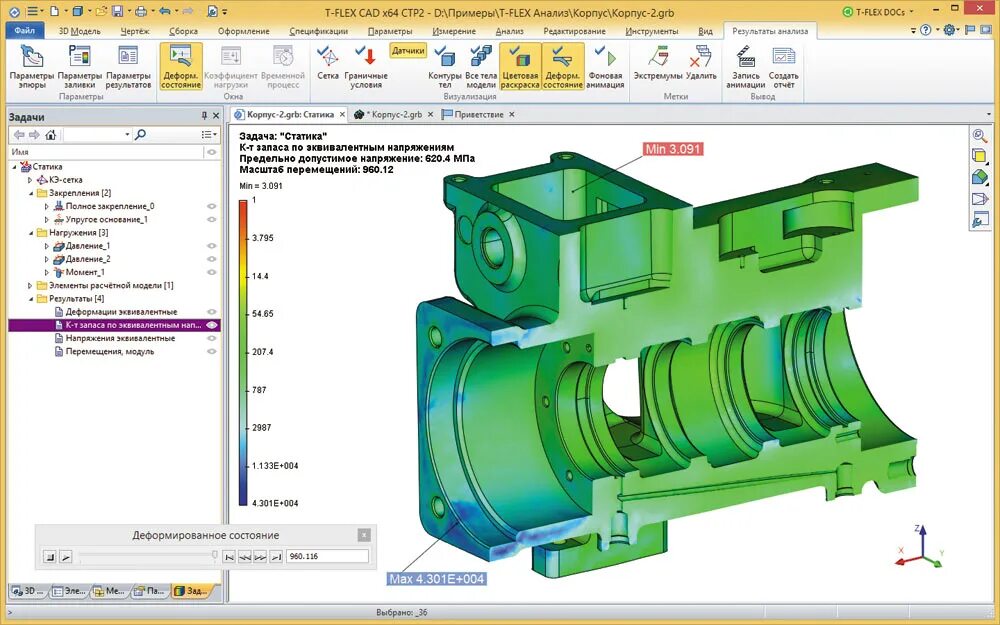Click the Датчики button
Screen dimensions: 1000x625
coord(408,50)
